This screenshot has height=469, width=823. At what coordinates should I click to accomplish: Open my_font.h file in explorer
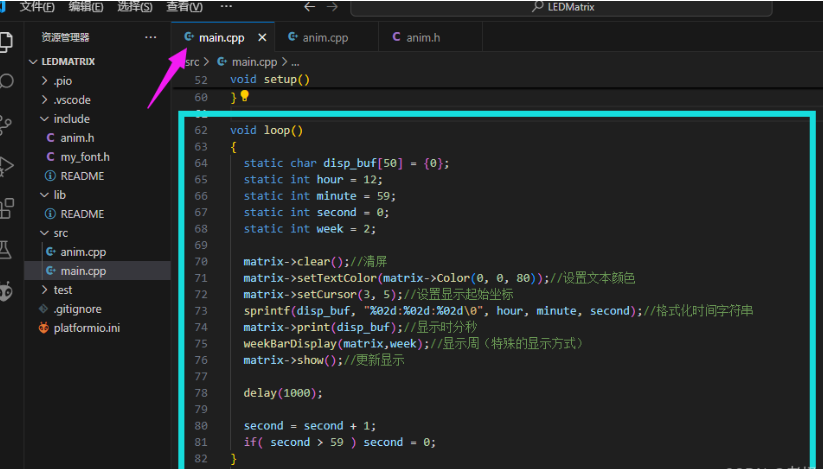(98, 157)
